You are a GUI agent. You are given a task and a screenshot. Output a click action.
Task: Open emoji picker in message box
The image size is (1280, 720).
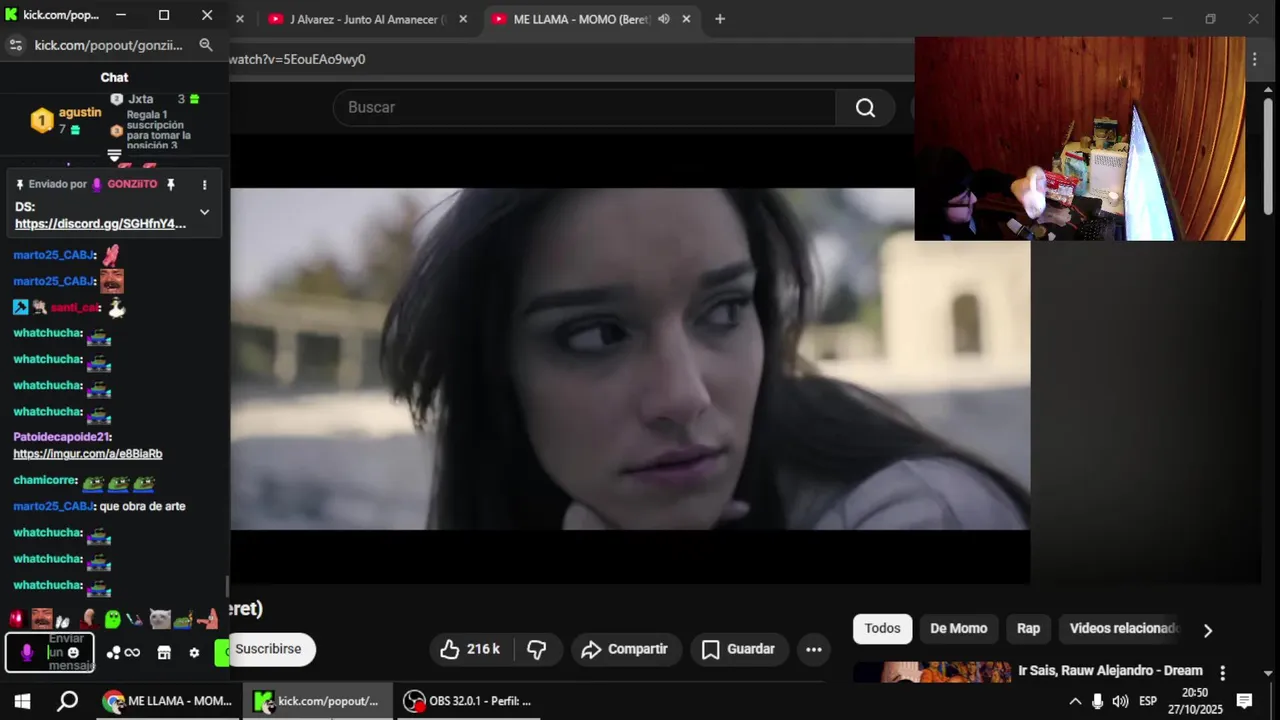pyautogui.click(x=73, y=652)
